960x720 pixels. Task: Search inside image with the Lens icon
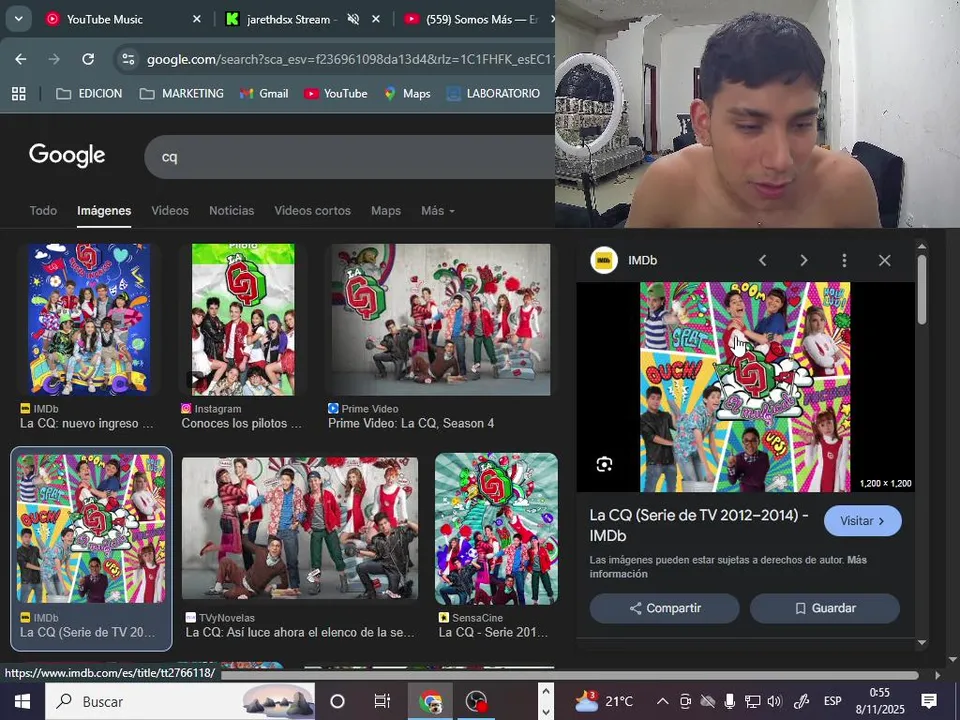(604, 464)
